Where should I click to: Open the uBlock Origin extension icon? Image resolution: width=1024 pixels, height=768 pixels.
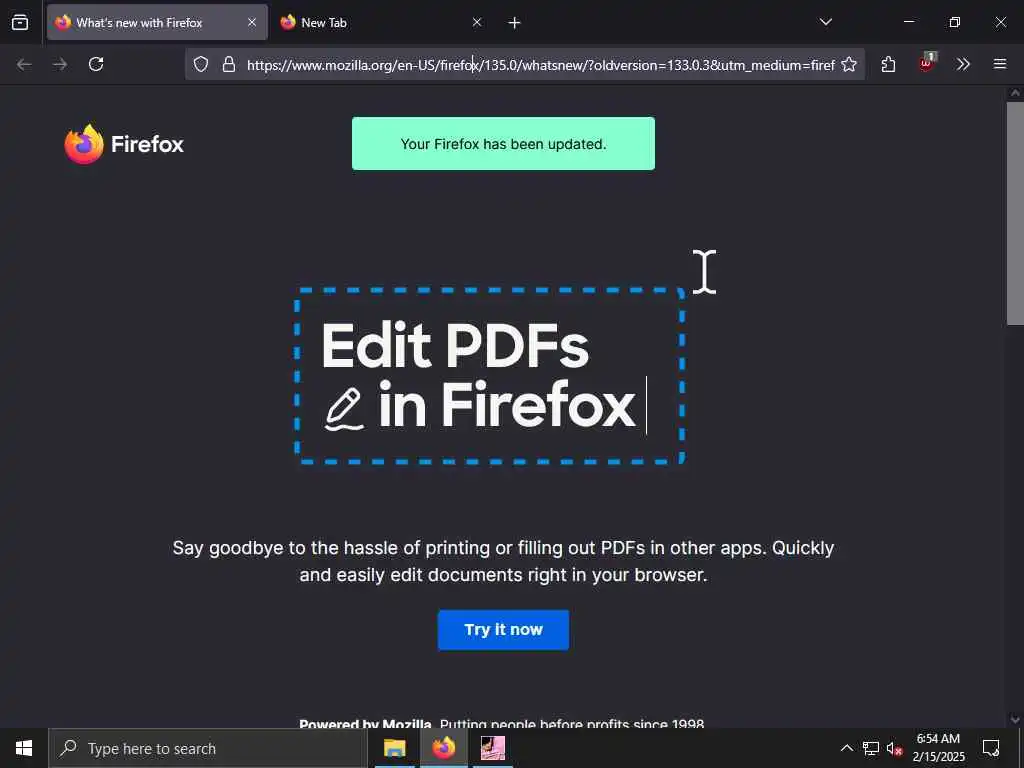click(x=927, y=63)
